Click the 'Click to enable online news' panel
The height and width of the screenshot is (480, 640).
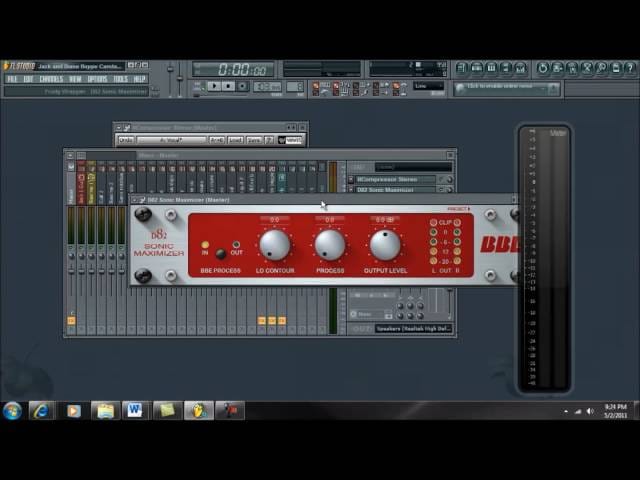point(507,89)
